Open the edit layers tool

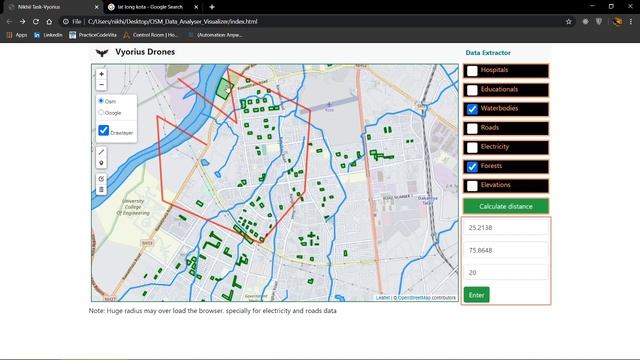101,179
